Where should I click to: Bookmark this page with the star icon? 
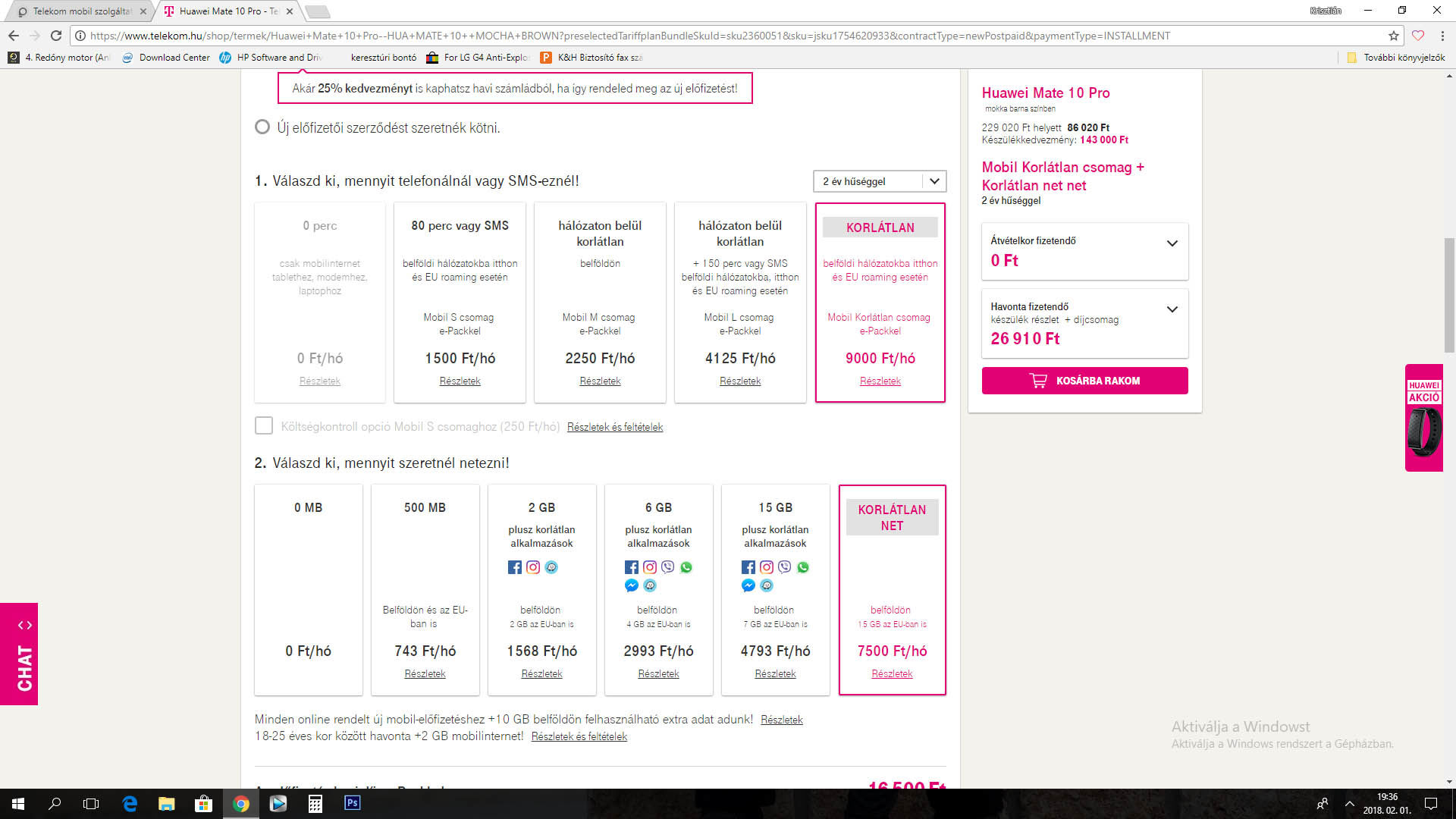tap(1394, 36)
